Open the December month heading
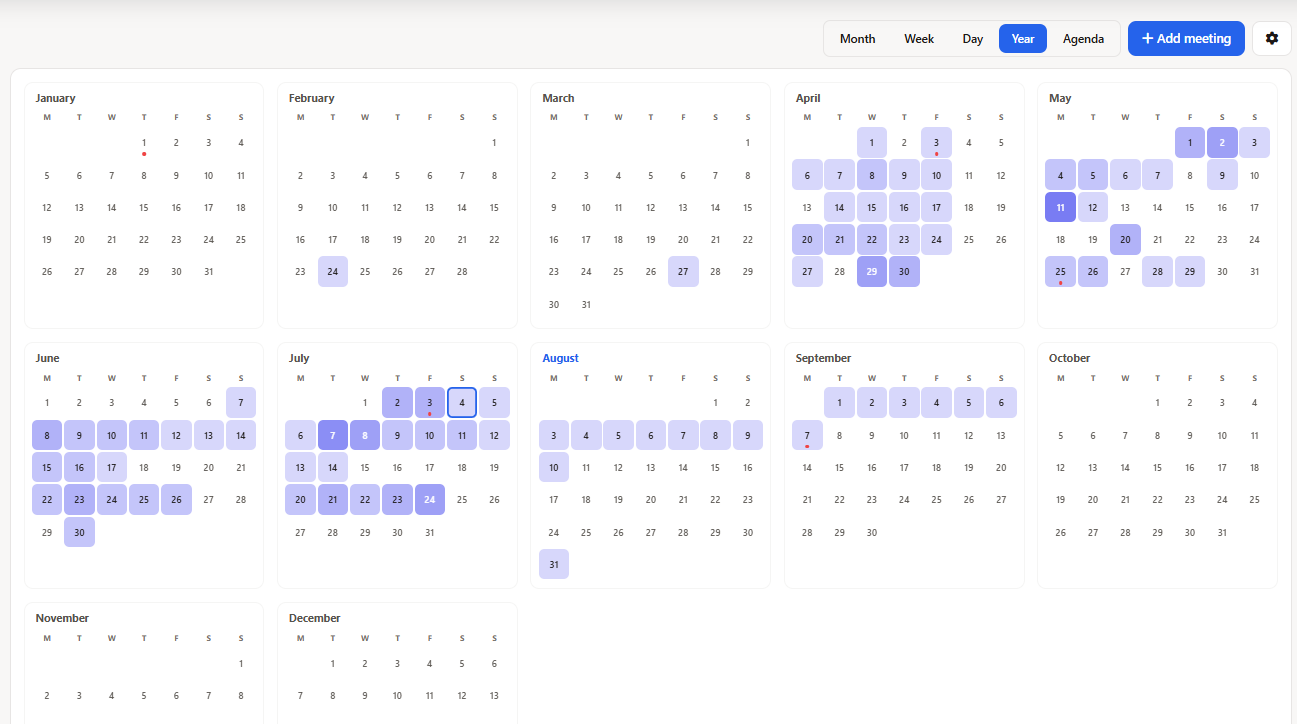The image size is (1297, 724). pyautogui.click(x=315, y=618)
